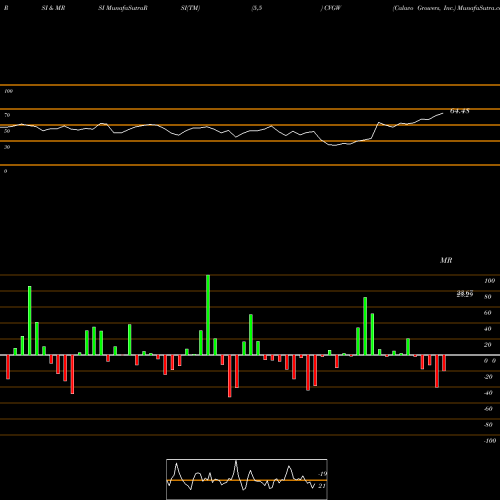The width and height of the screenshot is (500, 500).
Task: Click the RSI value label 64.45
Action: click(460, 111)
